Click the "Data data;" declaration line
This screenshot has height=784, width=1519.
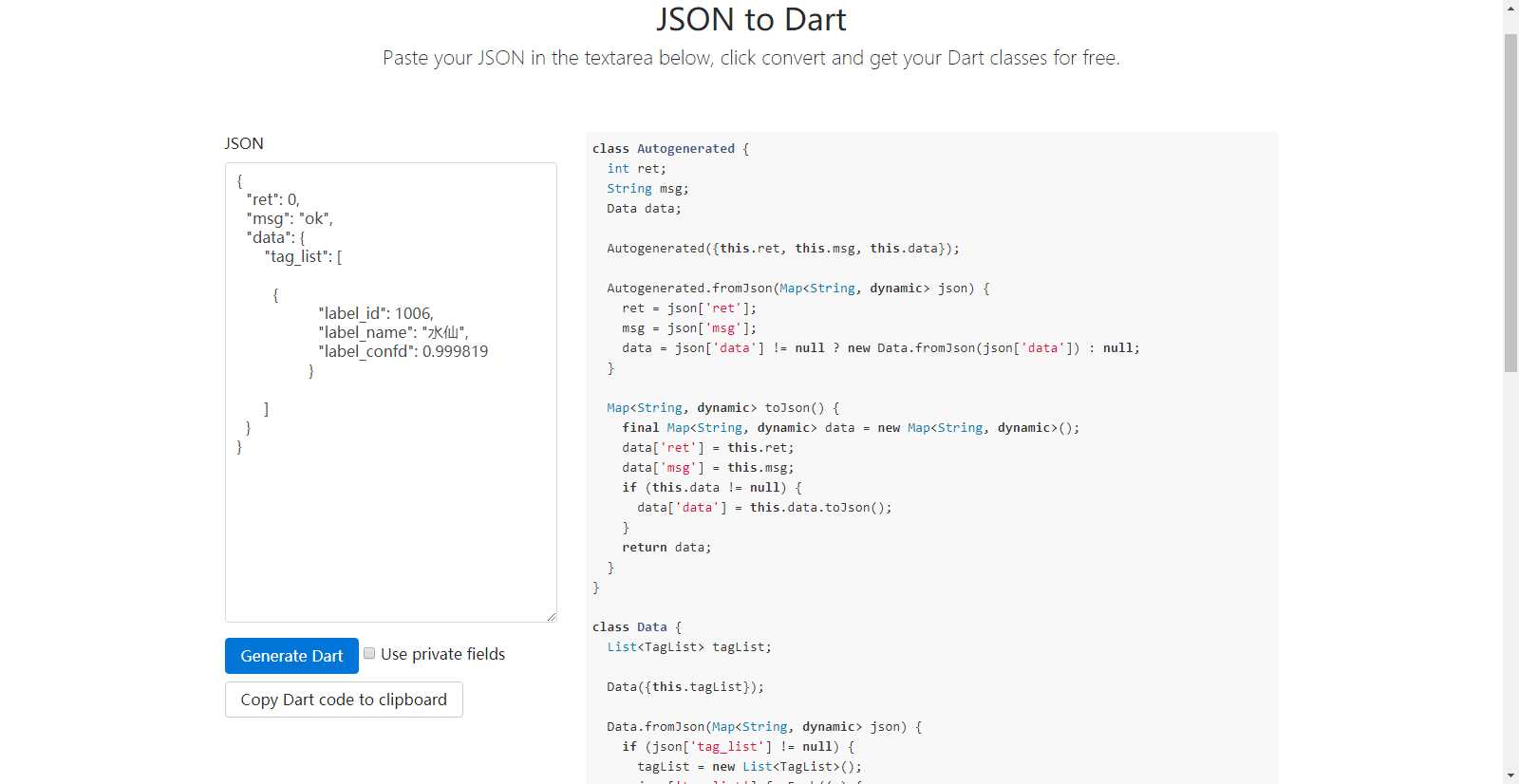coord(645,209)
